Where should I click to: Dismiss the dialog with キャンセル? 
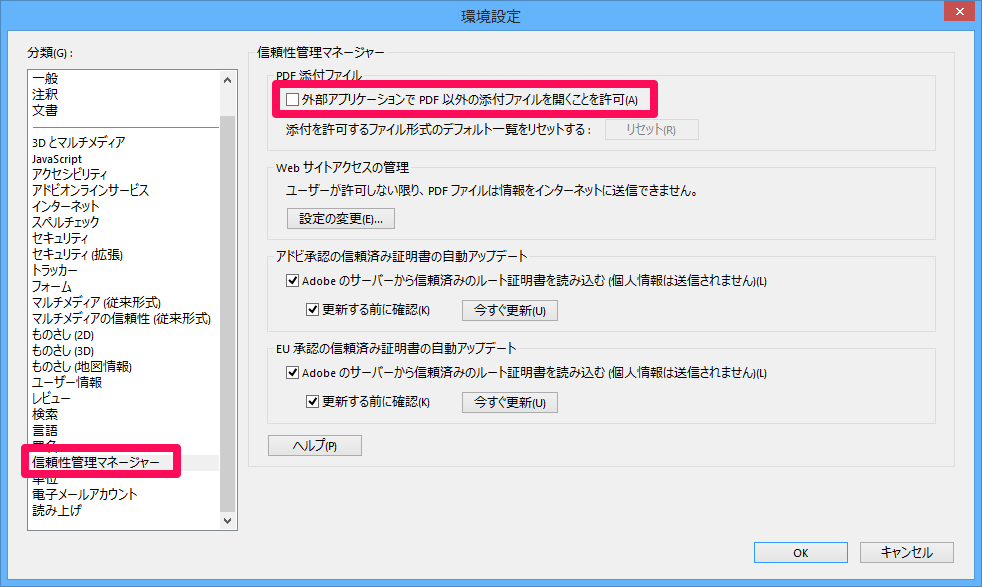click(907, 551)
